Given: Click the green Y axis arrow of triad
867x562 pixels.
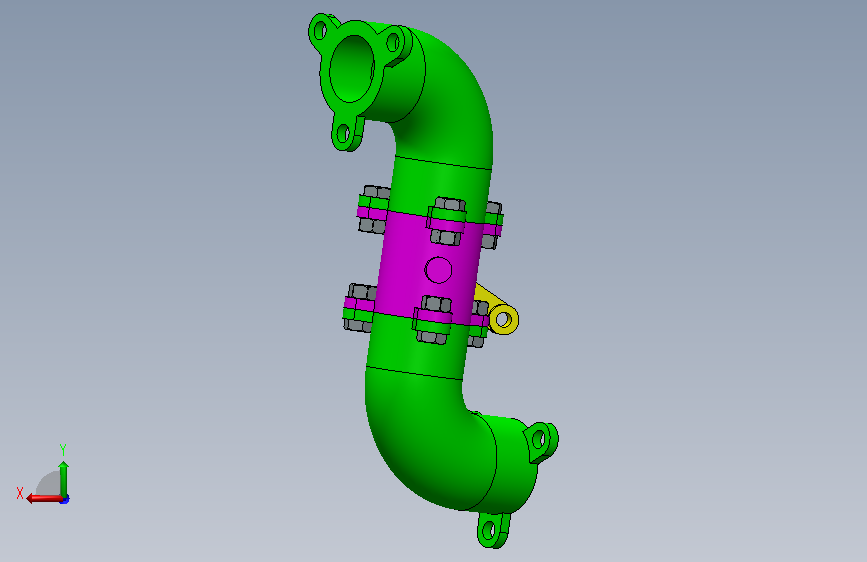Looking at the screenshot, I should click(x=64, y=479).
